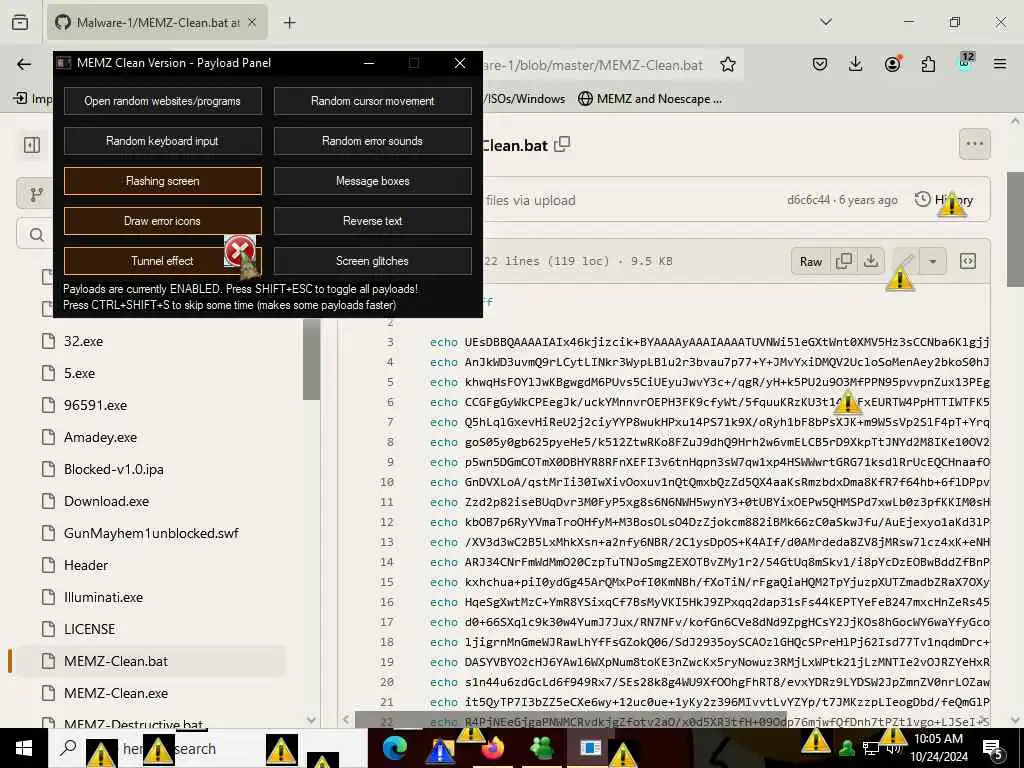Click line number 15 in the code
The width and height of the screenshot is (1024, 768).
[x=387, y=582]
